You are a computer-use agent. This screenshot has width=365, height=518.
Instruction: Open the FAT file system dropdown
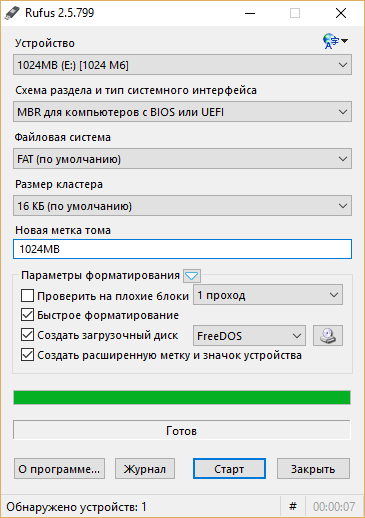coord(182,159)
